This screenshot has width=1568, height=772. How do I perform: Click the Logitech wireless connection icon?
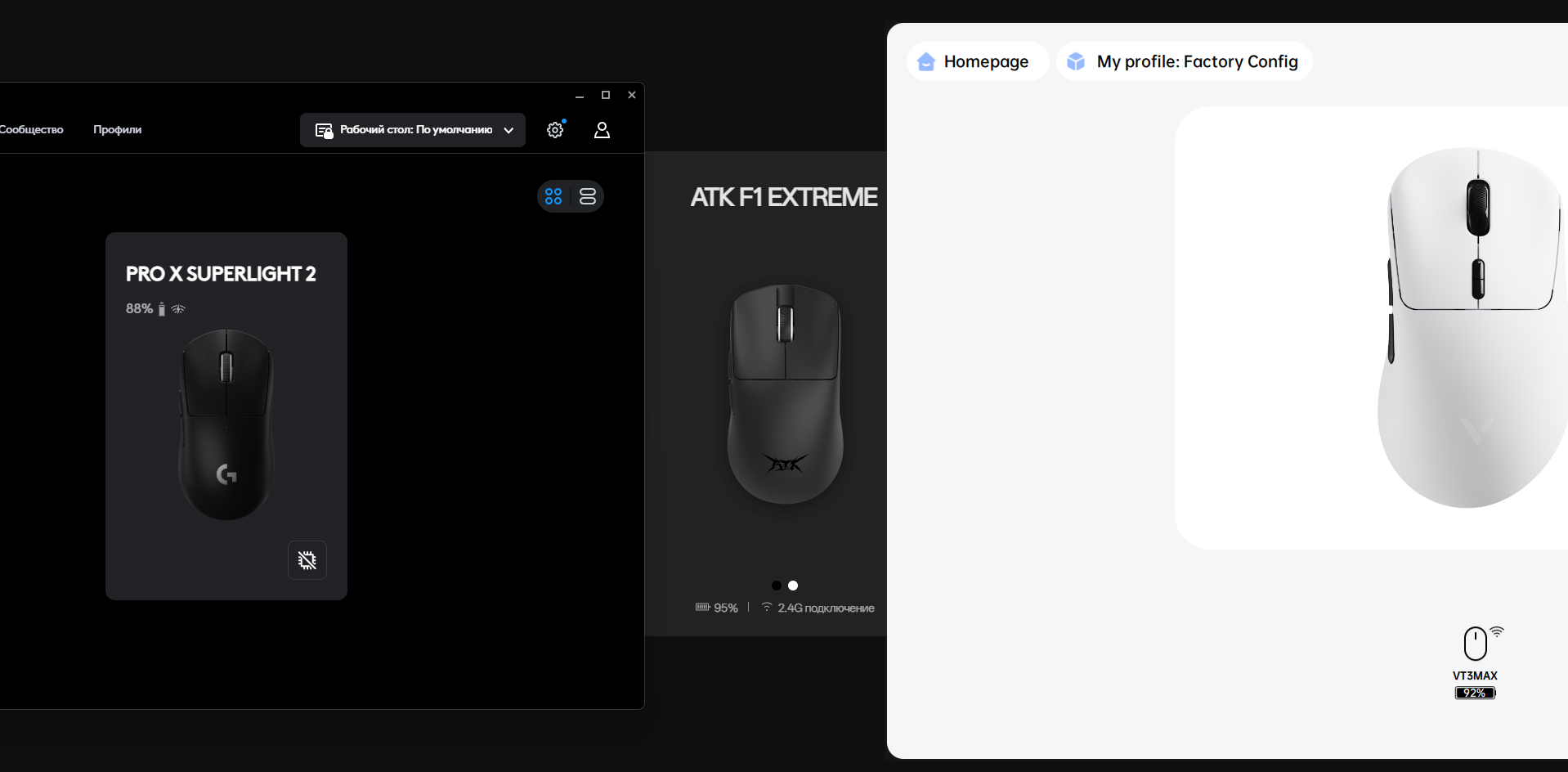tap(178, 308)
